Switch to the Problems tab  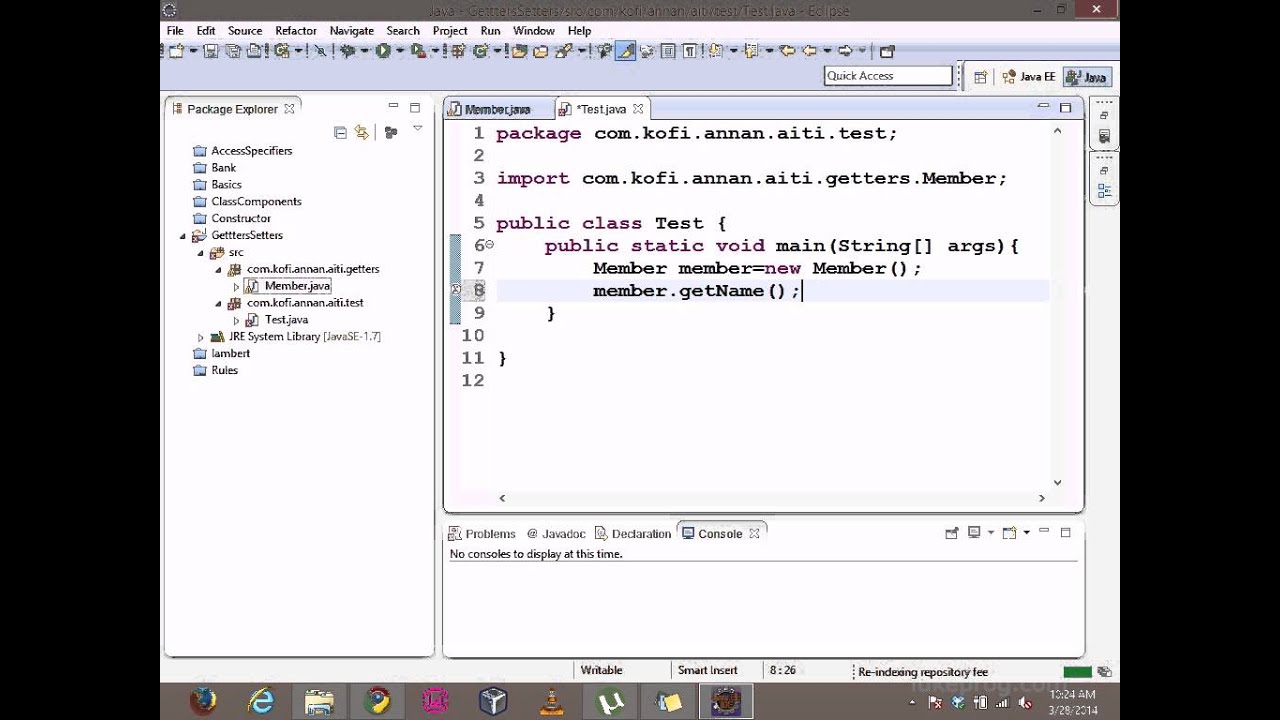coord(482,534)
